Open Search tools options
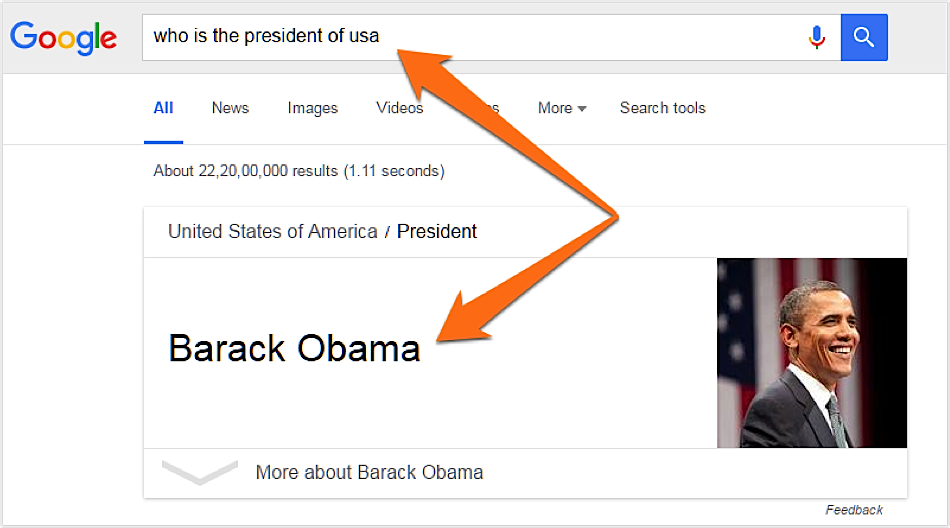This screenshot has height=528, width=950. coord(662,108)
